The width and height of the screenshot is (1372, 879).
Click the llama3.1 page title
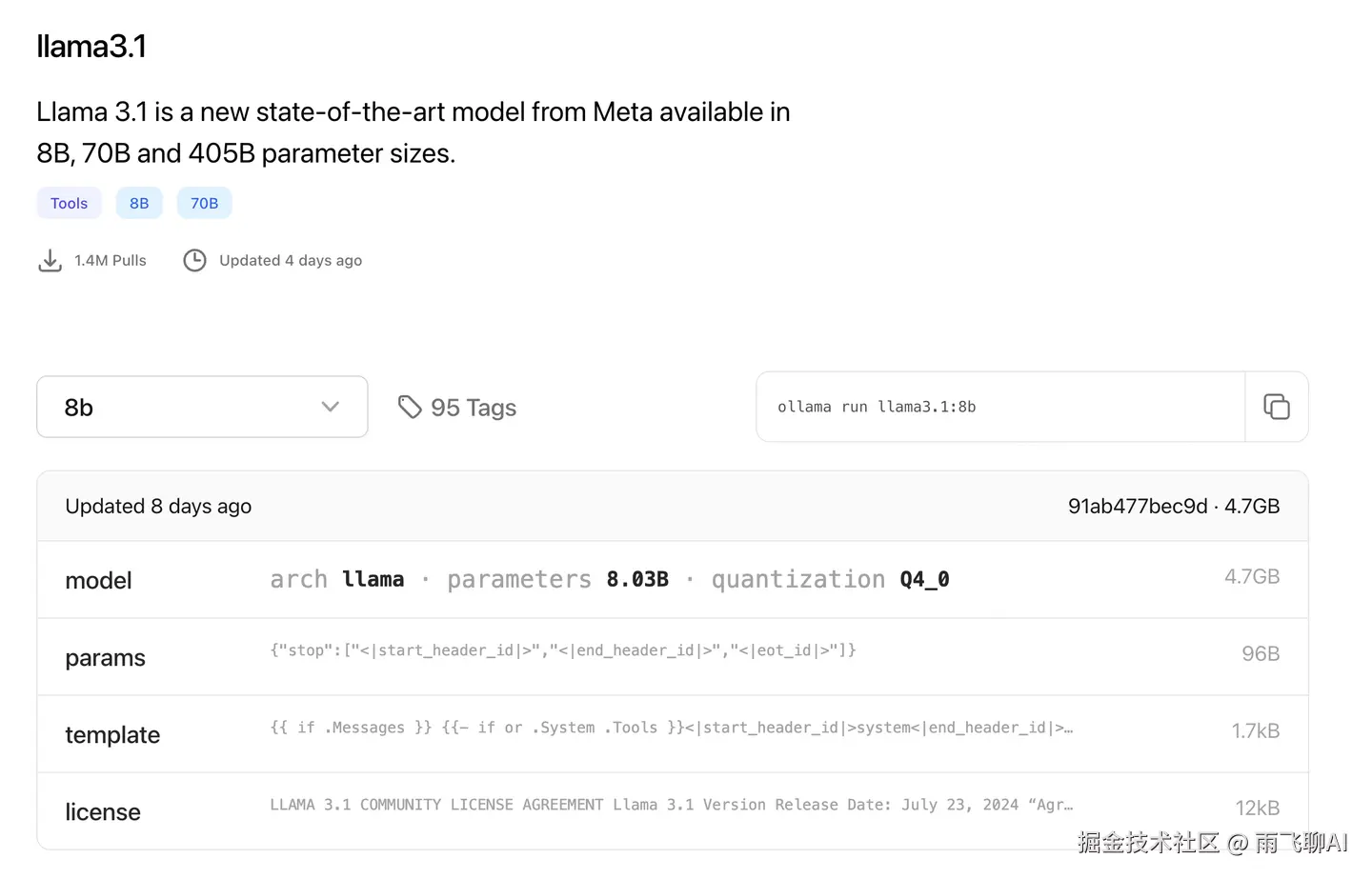(x=91, y=47)
